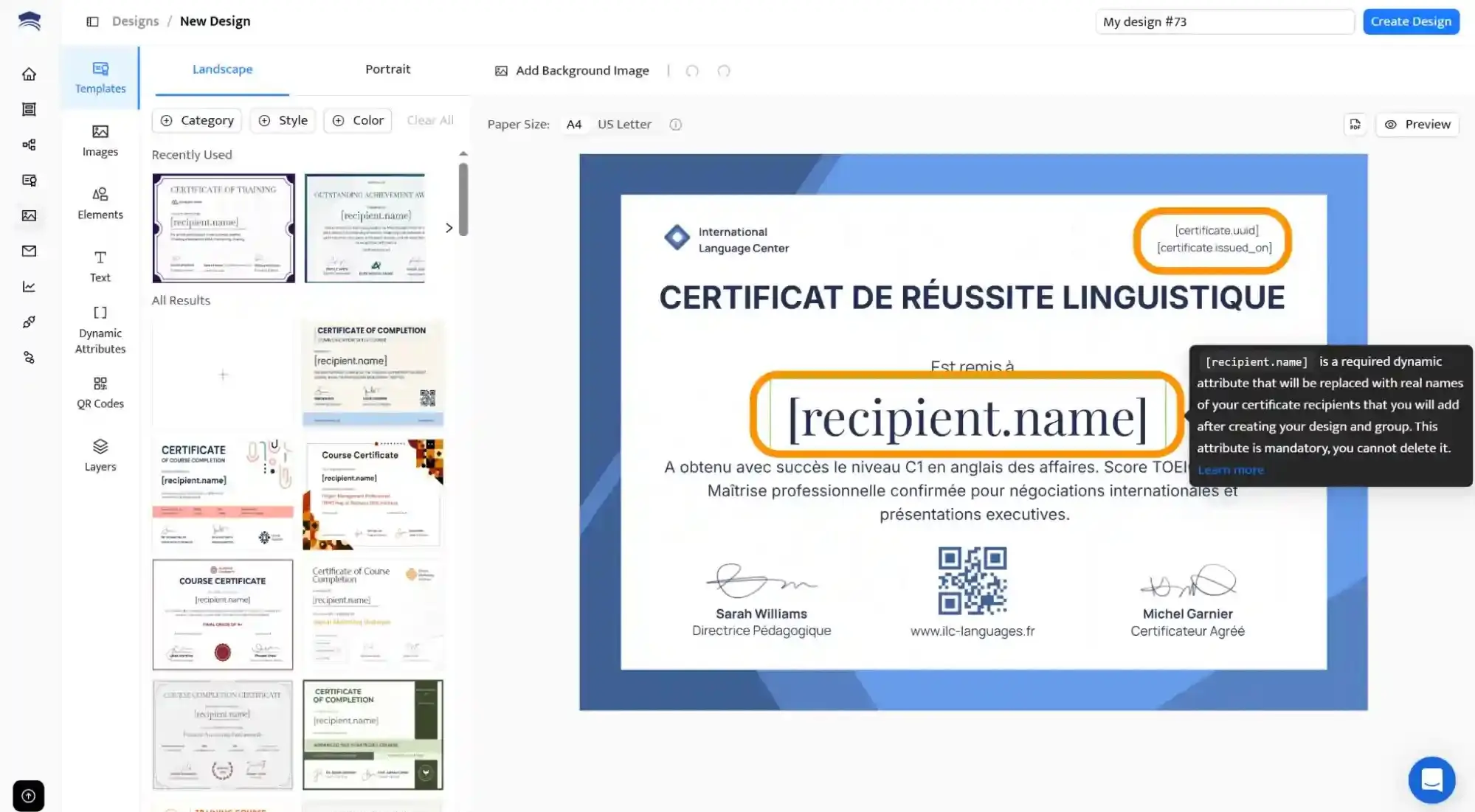Export the design as PDF
Image resolution: width=1475 pixels, height=812 pixels.
[x=1355, y=124]
